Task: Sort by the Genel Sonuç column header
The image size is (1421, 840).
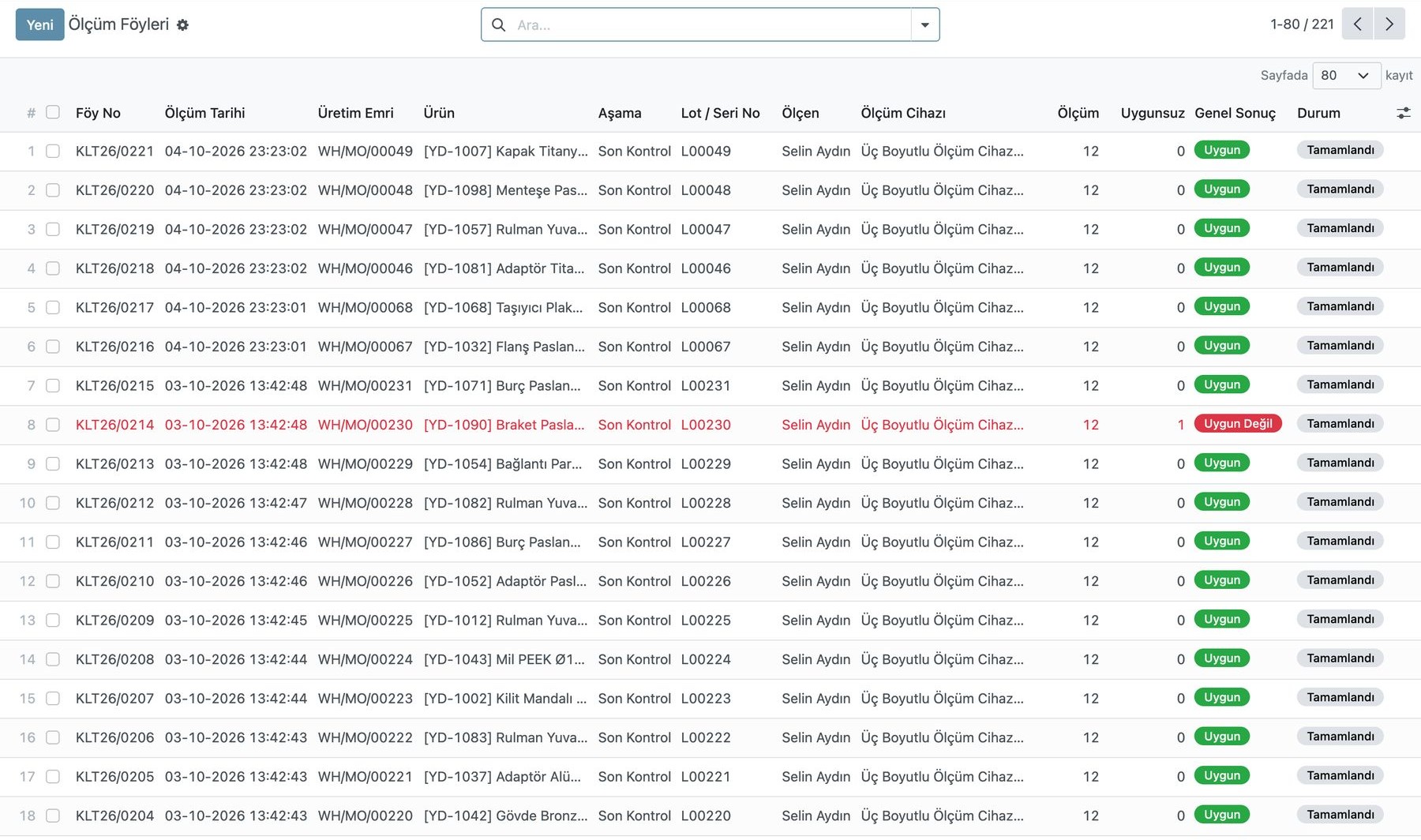Action: (x=1235, y=113)
